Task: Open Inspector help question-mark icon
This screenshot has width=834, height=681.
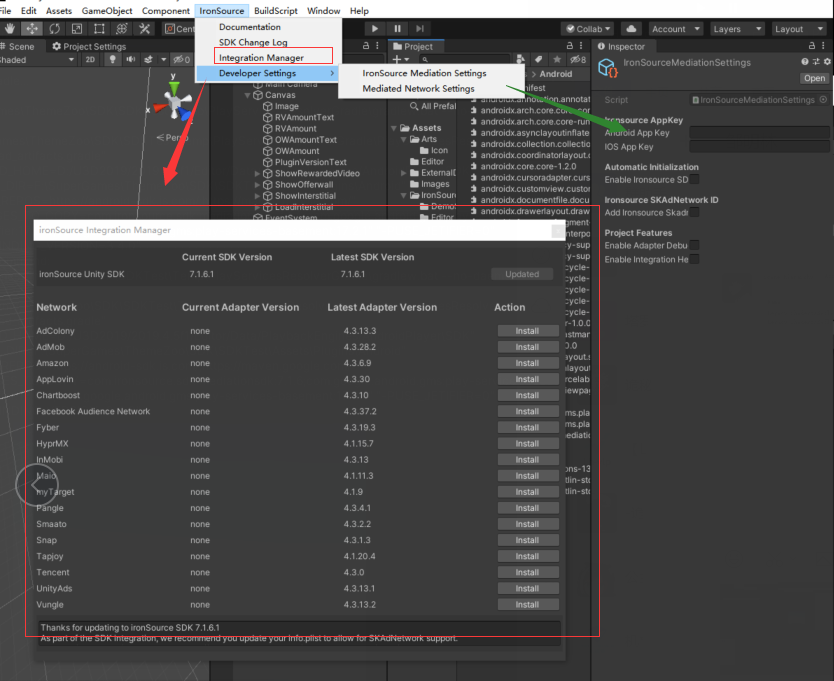Action: click(805, 62)
